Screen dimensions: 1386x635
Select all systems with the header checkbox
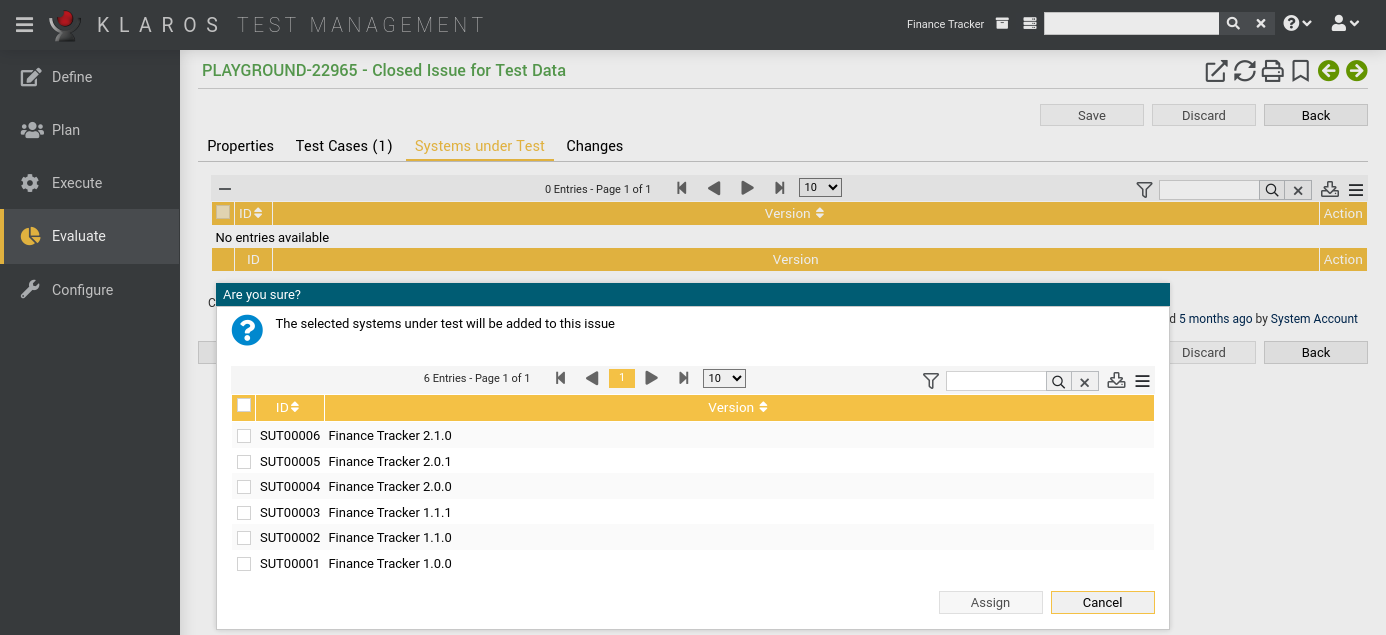point(244,406)
